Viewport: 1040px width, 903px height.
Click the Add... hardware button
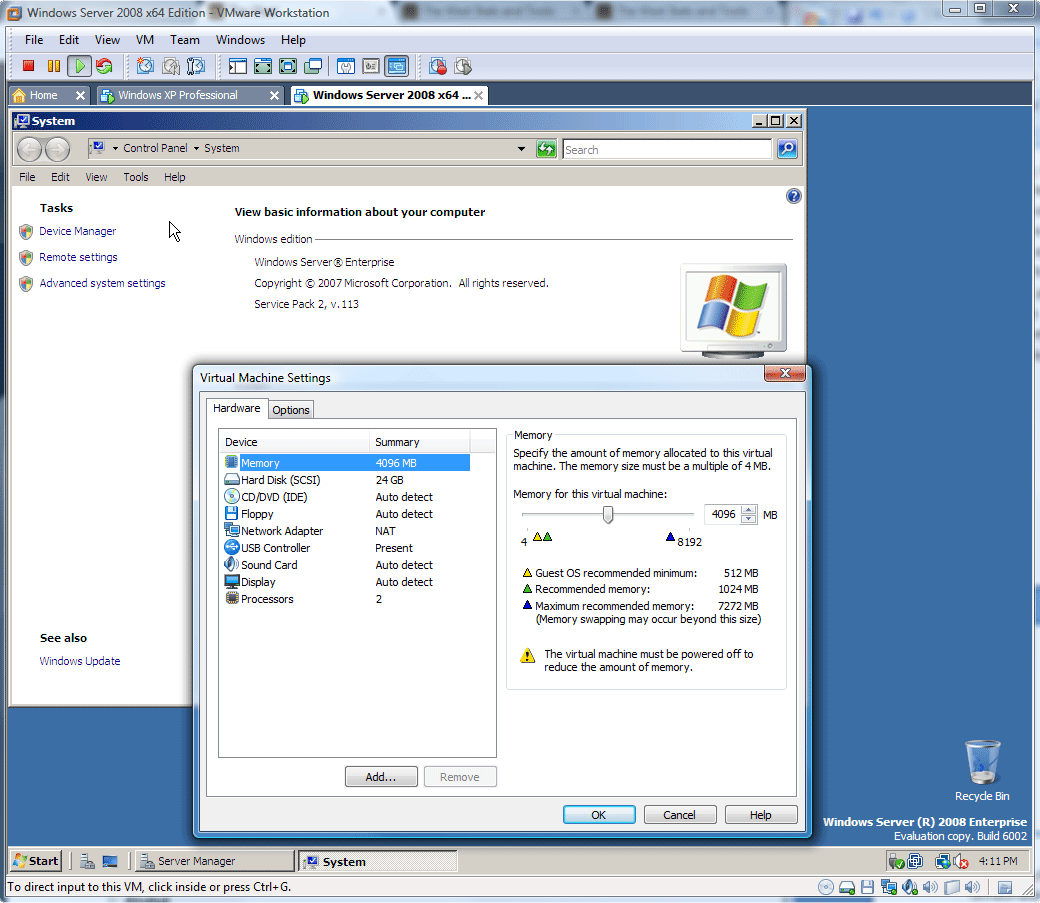[381, 777]
